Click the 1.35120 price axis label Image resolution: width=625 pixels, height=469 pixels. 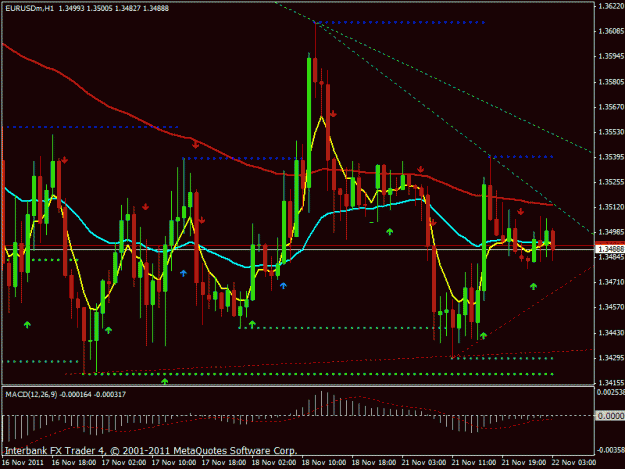pos(611,207)
